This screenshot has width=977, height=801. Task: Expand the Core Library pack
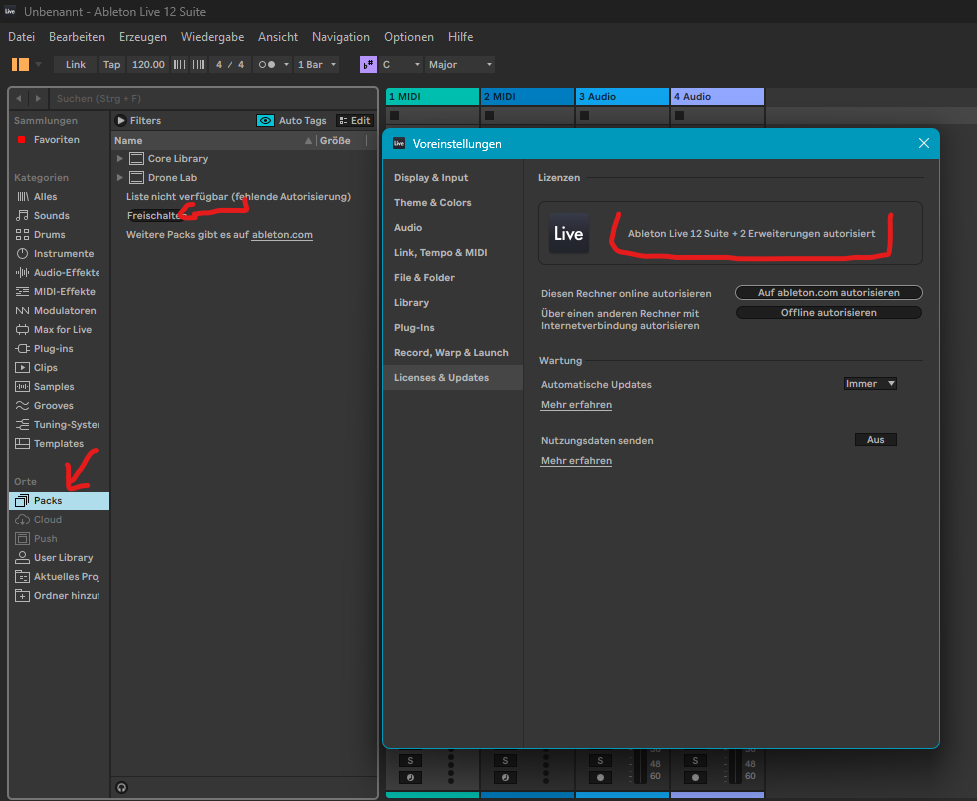coord(120,159)
